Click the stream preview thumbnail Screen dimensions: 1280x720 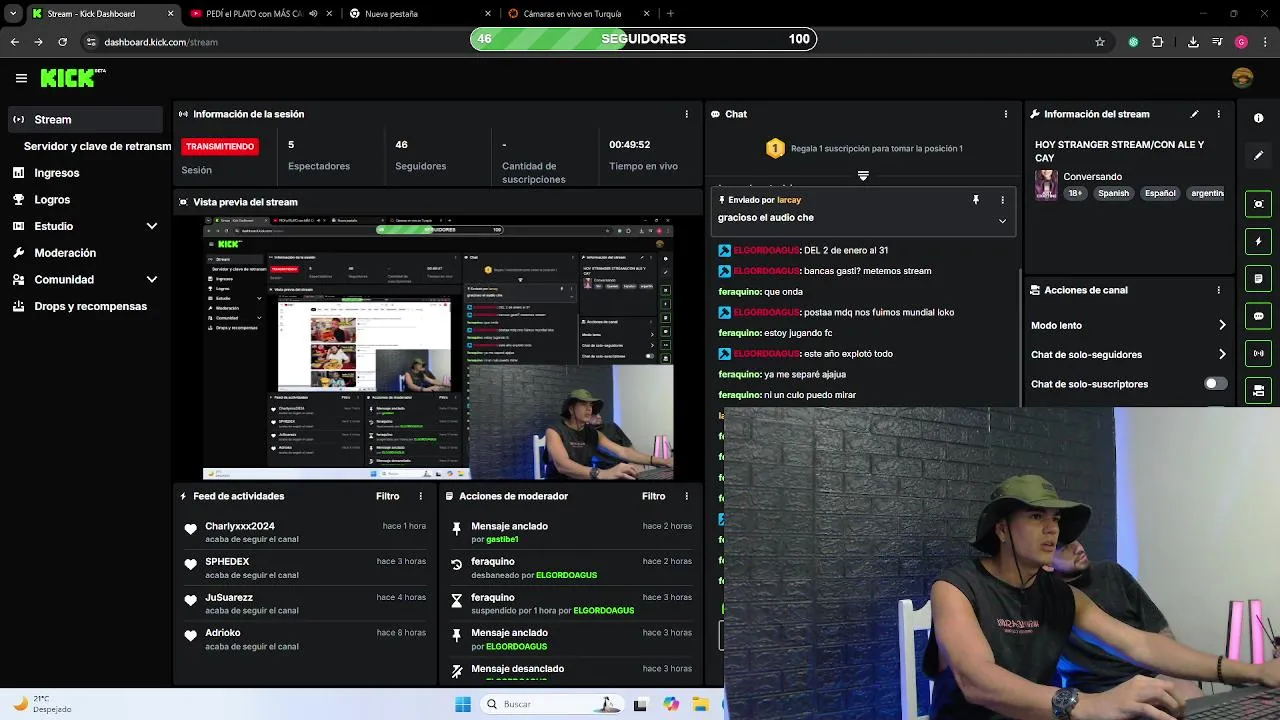(x=438, y=349)
